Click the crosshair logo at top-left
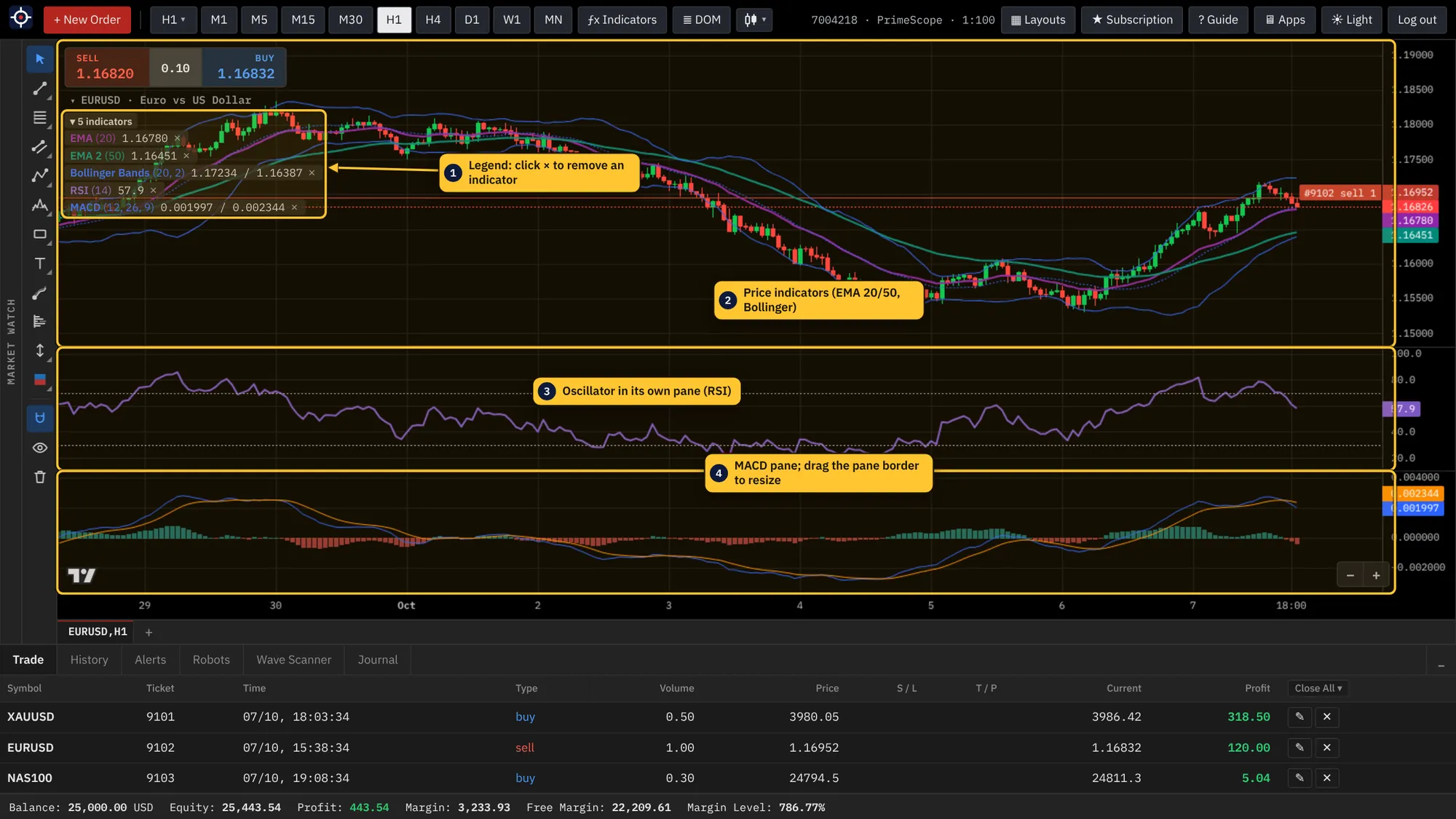Image resolution: width=1456 pixels, height=819 pixels. click(21, 17)
